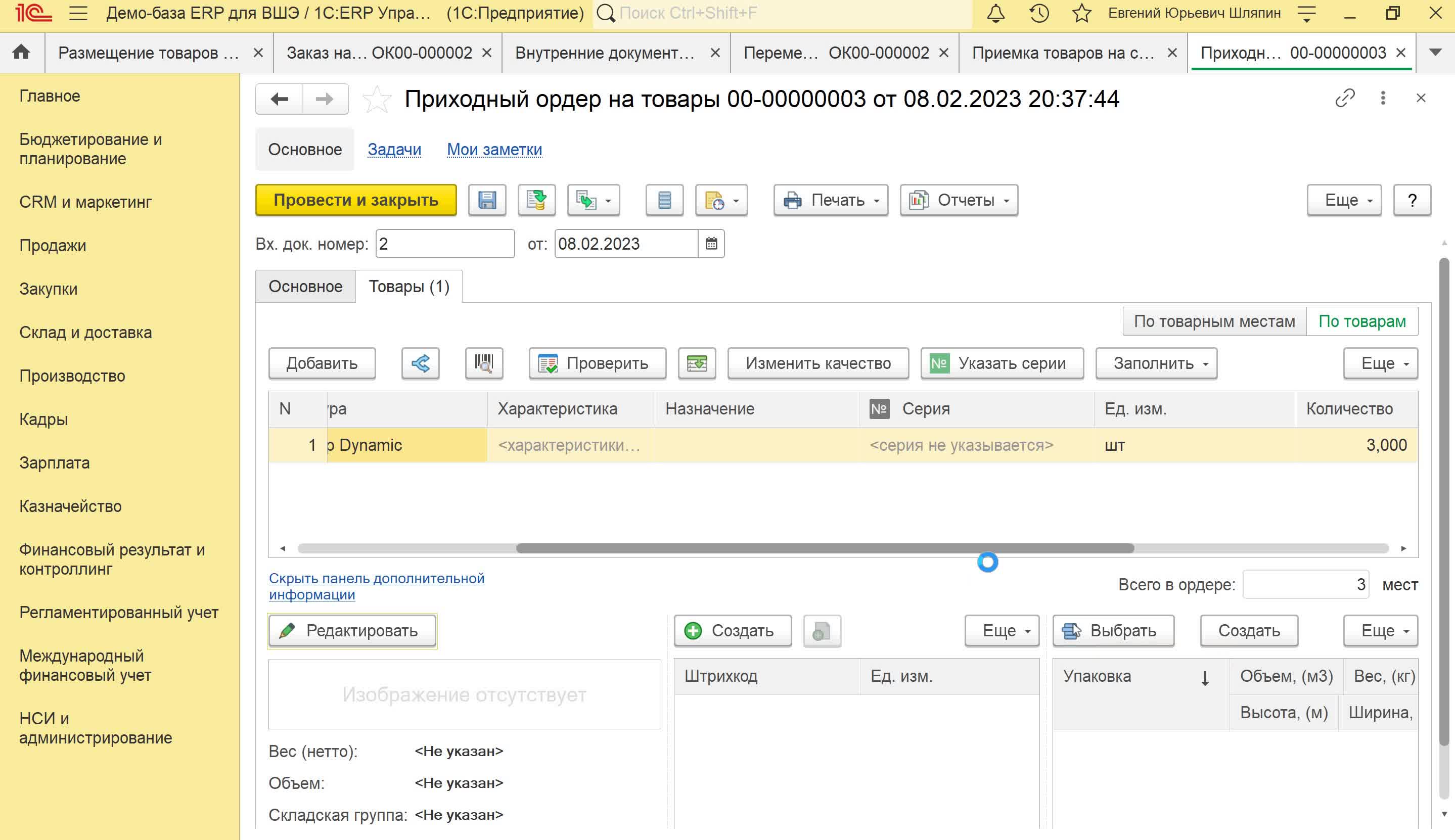Save document with floppy disk icon

(x=487, y=200)
